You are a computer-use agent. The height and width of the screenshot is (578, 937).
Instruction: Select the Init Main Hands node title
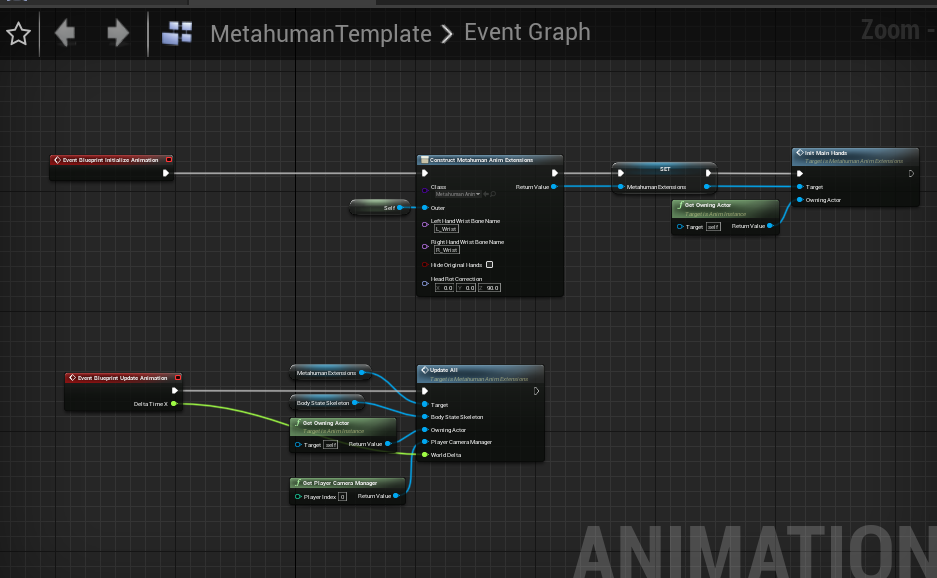825,153
